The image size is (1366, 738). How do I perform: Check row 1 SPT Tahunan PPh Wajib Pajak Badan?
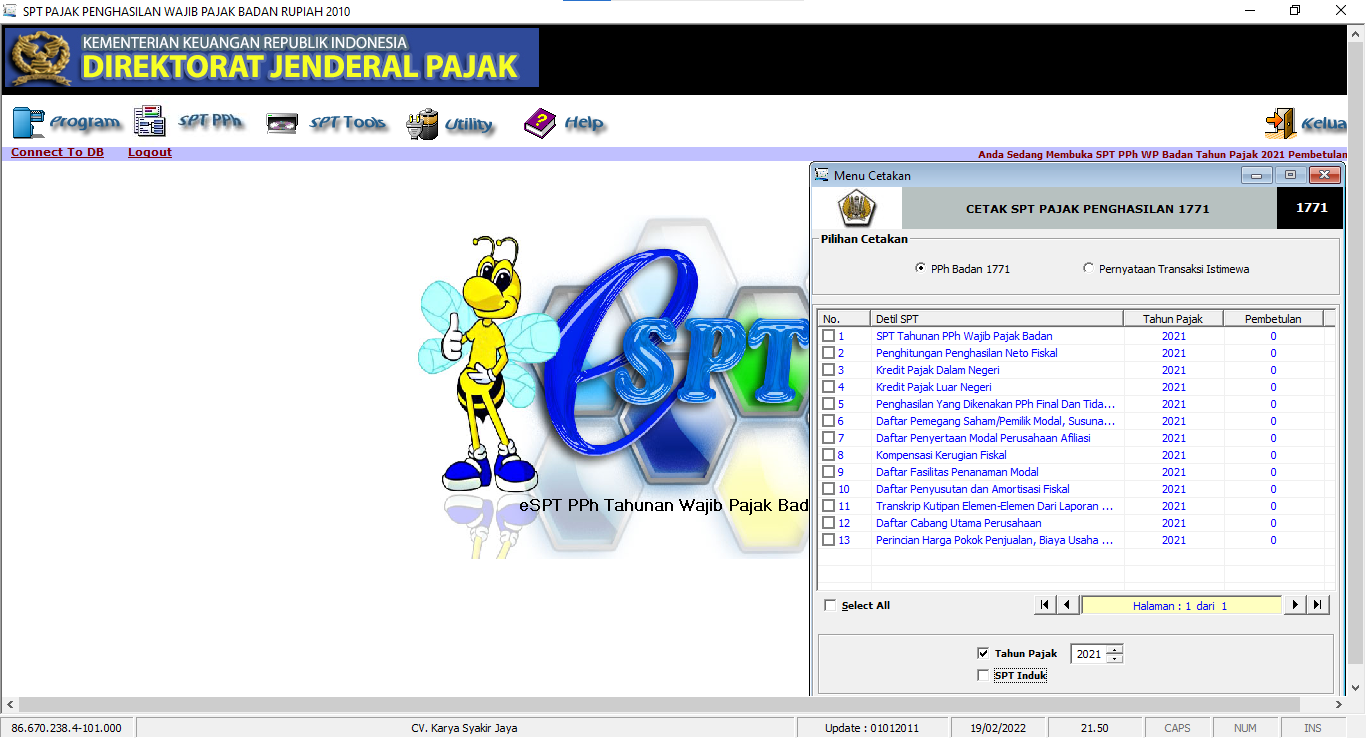pyautogui.click(x=828, y=336)
